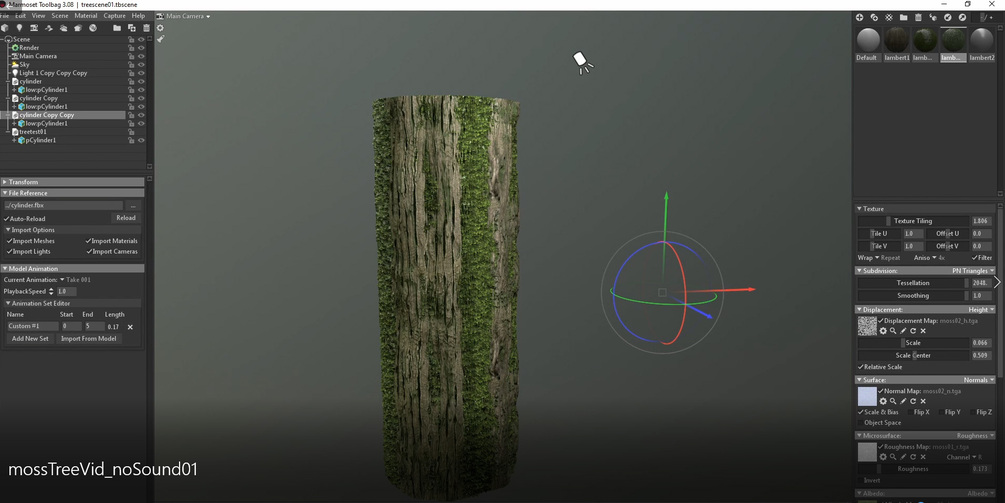The image size is (1005, 503).
Task: Enable Object Space checkbox
Action: point(861,423)
